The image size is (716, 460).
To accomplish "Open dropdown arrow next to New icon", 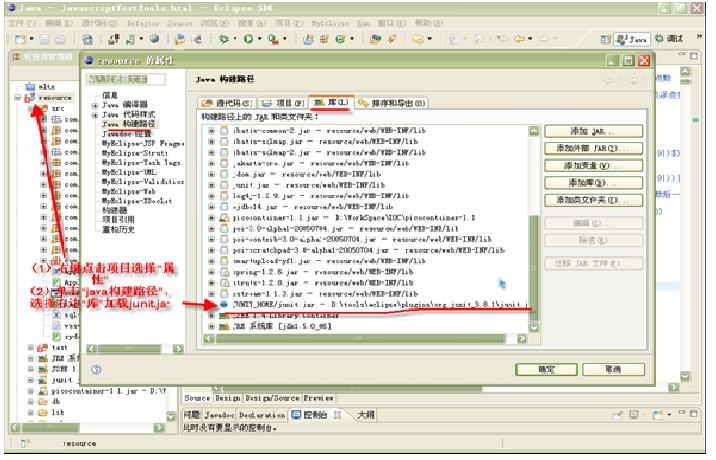I will tap(31, 39).
